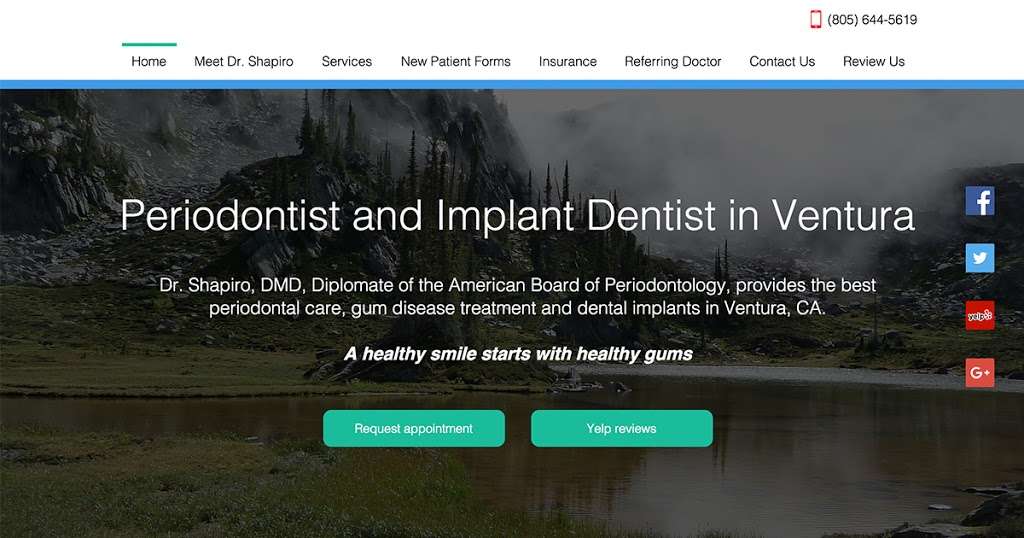Click the Dr. Shapiro description paragraph
The width and height of the screenshot is (1024, 538).
point(517,296)
